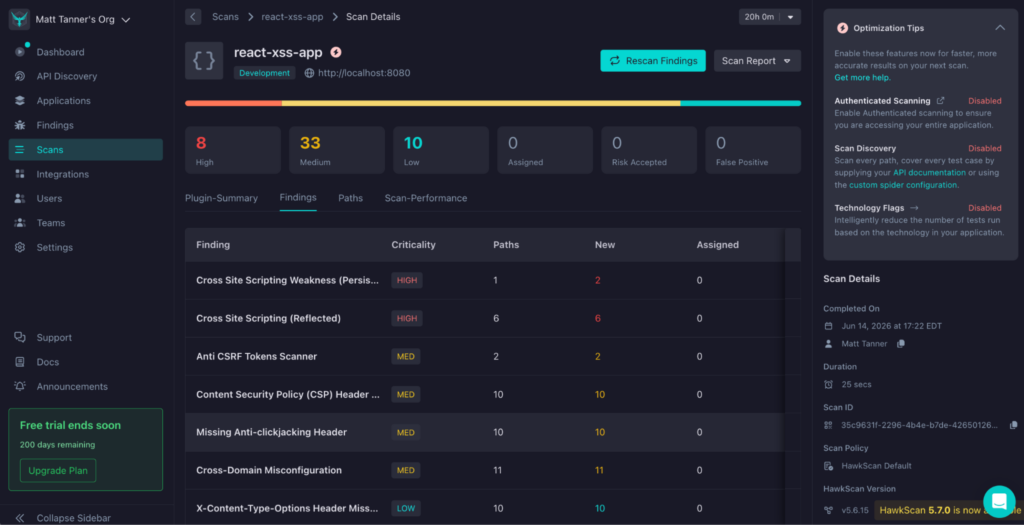Click the yellow Medium segment of severity bar
The image size is (1024, 525).
click(x=481, y=103)
